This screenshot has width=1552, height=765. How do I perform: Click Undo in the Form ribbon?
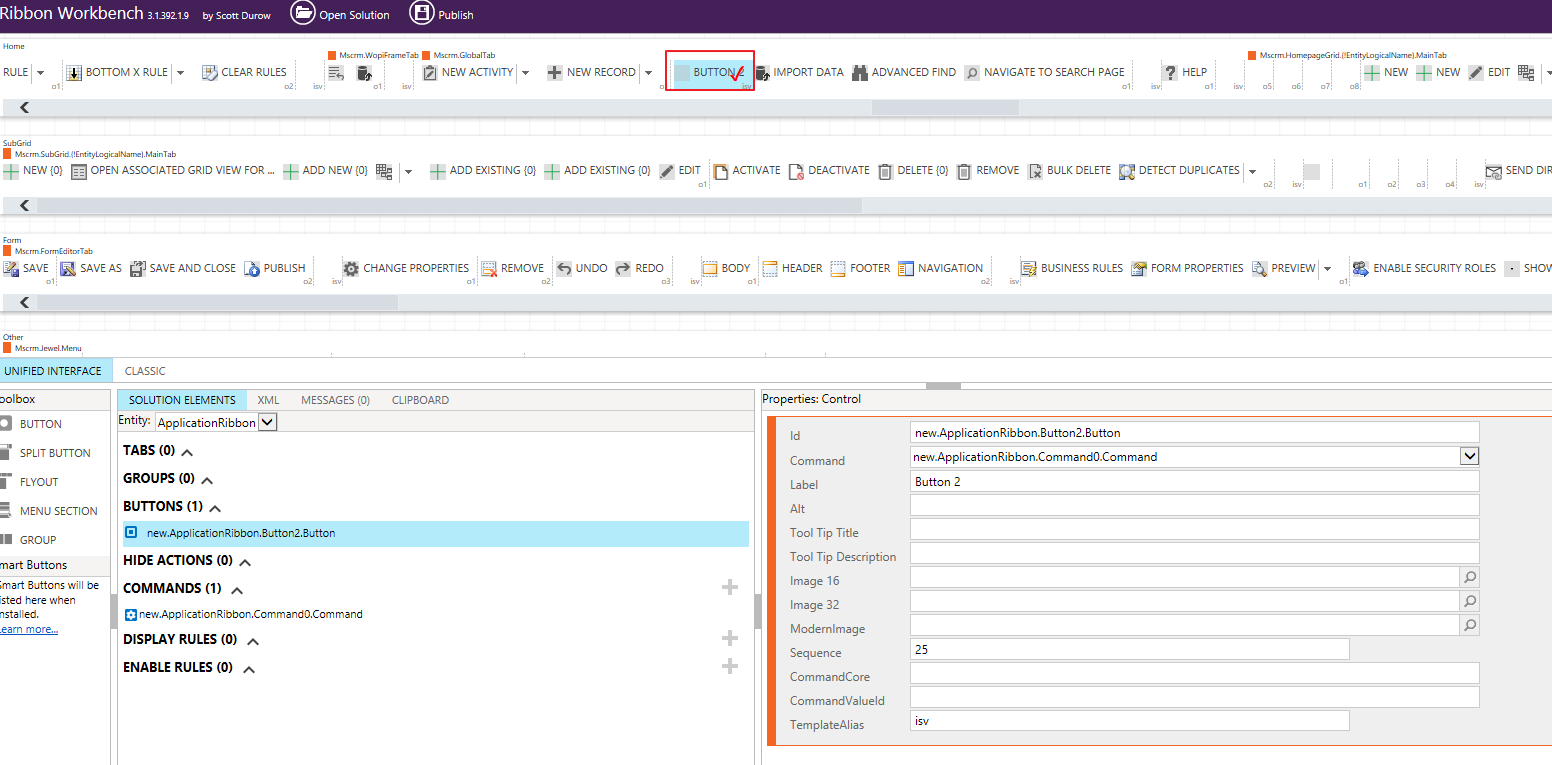point(582,268)
